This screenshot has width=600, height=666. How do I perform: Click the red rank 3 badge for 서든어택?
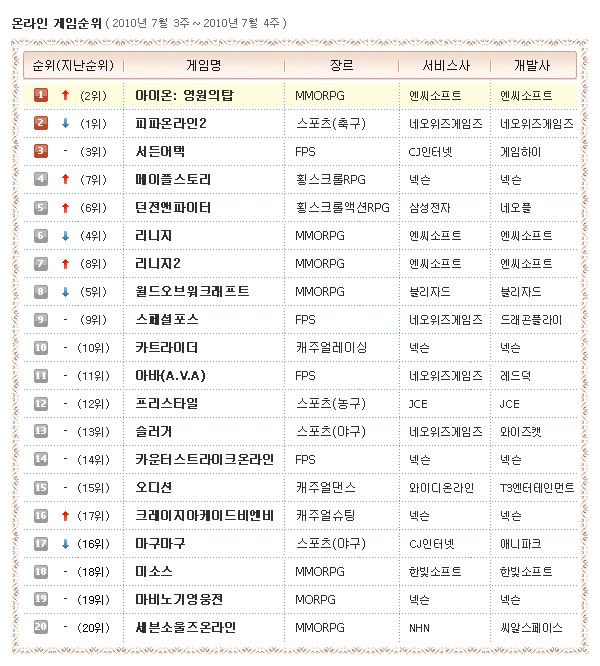tap(41, 151)
